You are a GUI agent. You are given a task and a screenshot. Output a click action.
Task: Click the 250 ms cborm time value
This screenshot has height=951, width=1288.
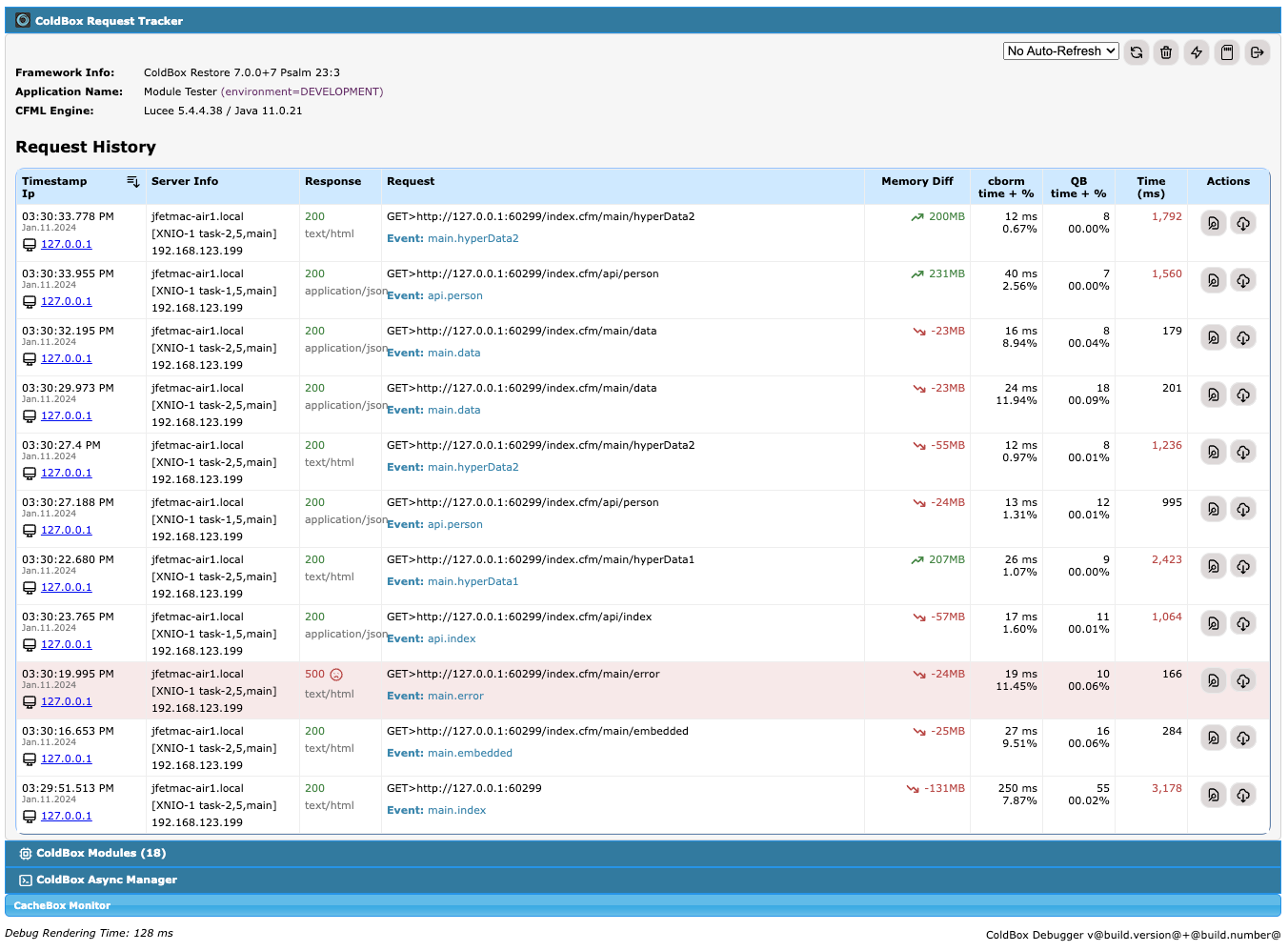click(x=1017, y=789)
